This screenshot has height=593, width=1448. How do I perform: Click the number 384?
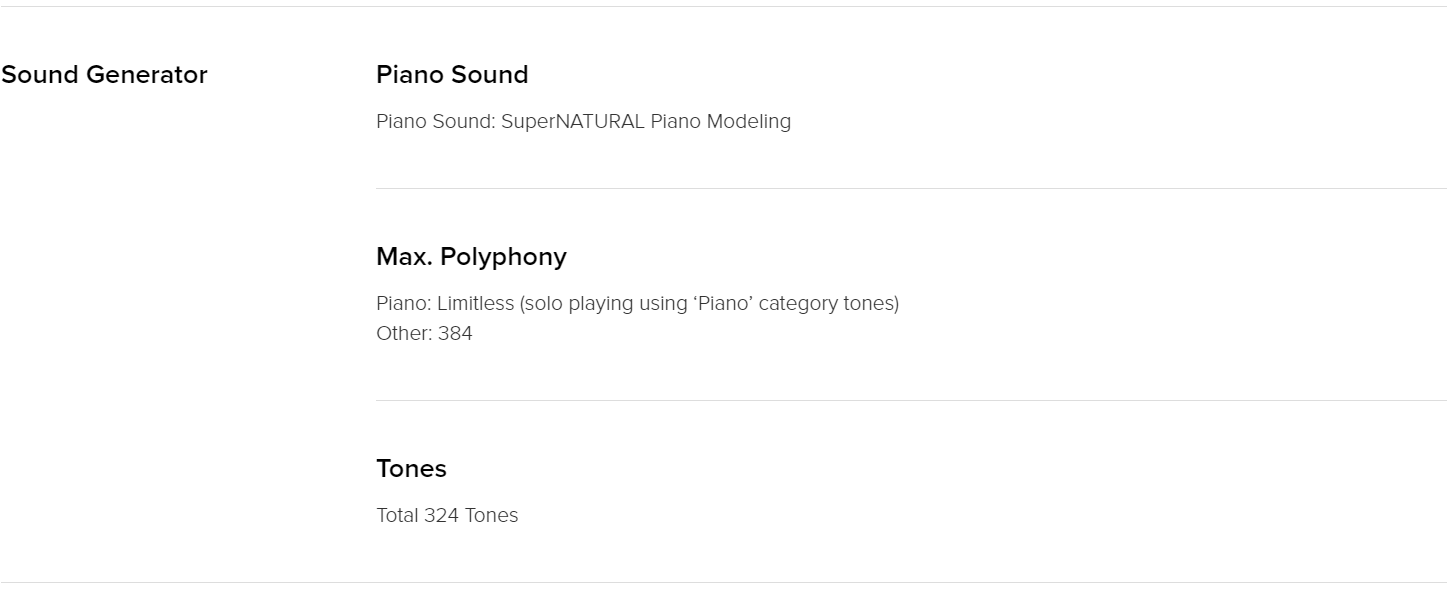tap(455, 334)
